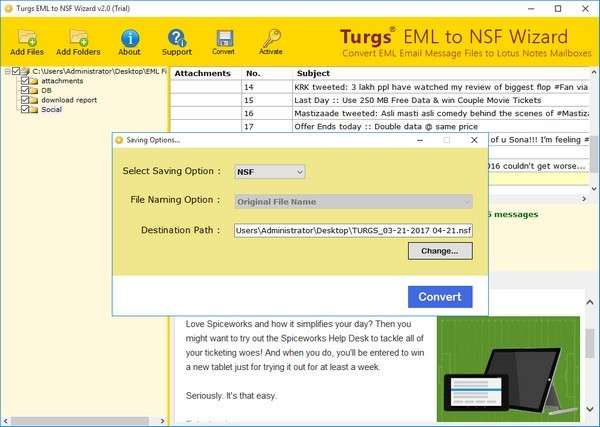Screen dimensions: 600x427
Task: Click the root path C:\Users\Administrator tree item
Action: click(x=99, y=72)
